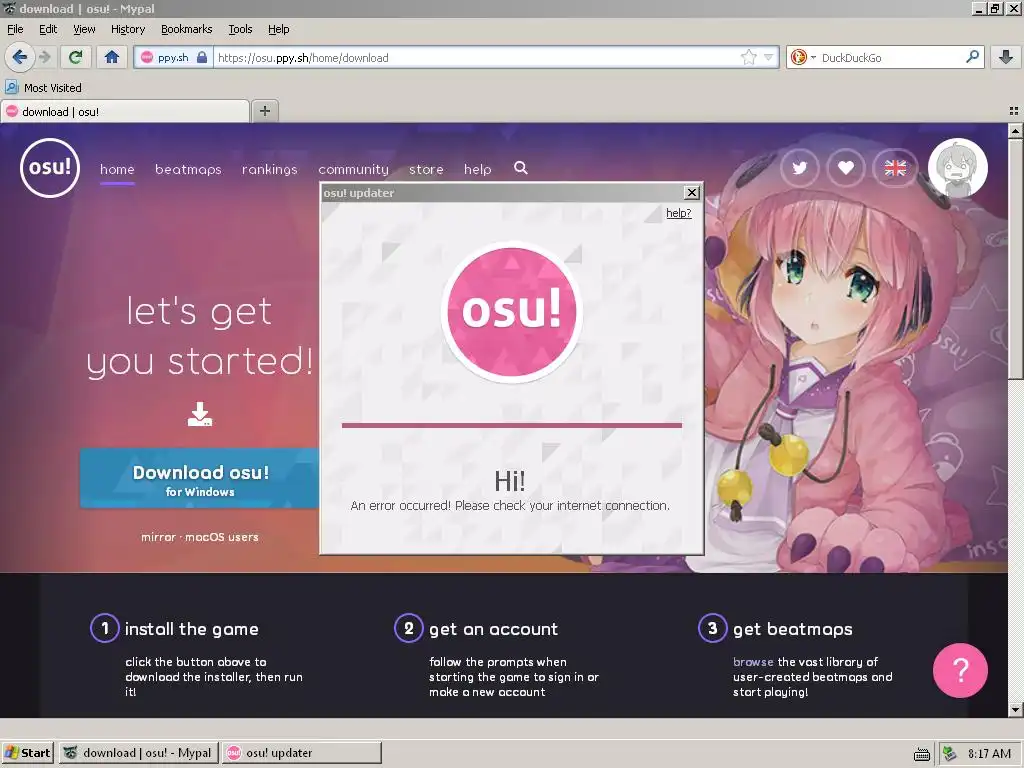
Task: Open osu! site search magnifier
Action: (x=520, y=168)
